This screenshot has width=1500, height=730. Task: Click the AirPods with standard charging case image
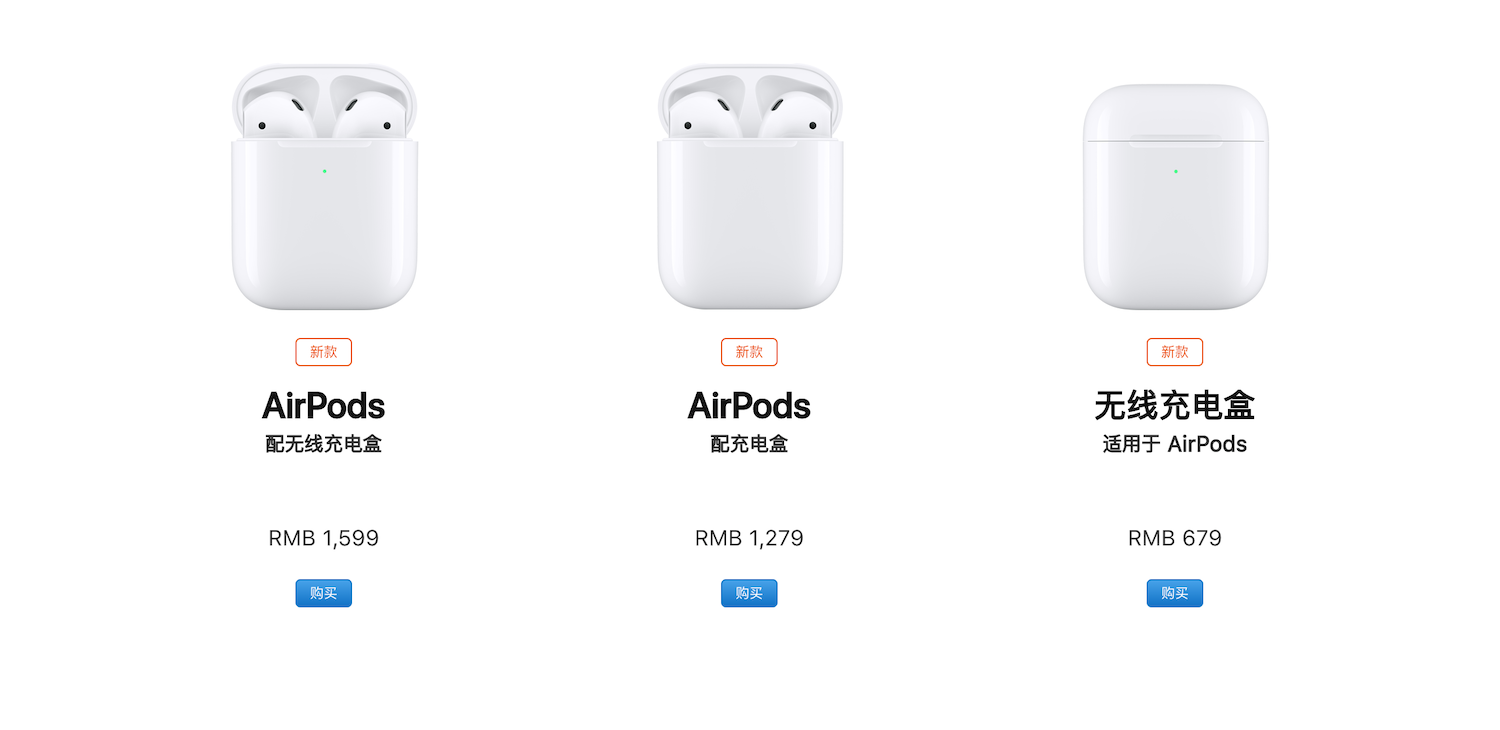[x=750, y=187]
